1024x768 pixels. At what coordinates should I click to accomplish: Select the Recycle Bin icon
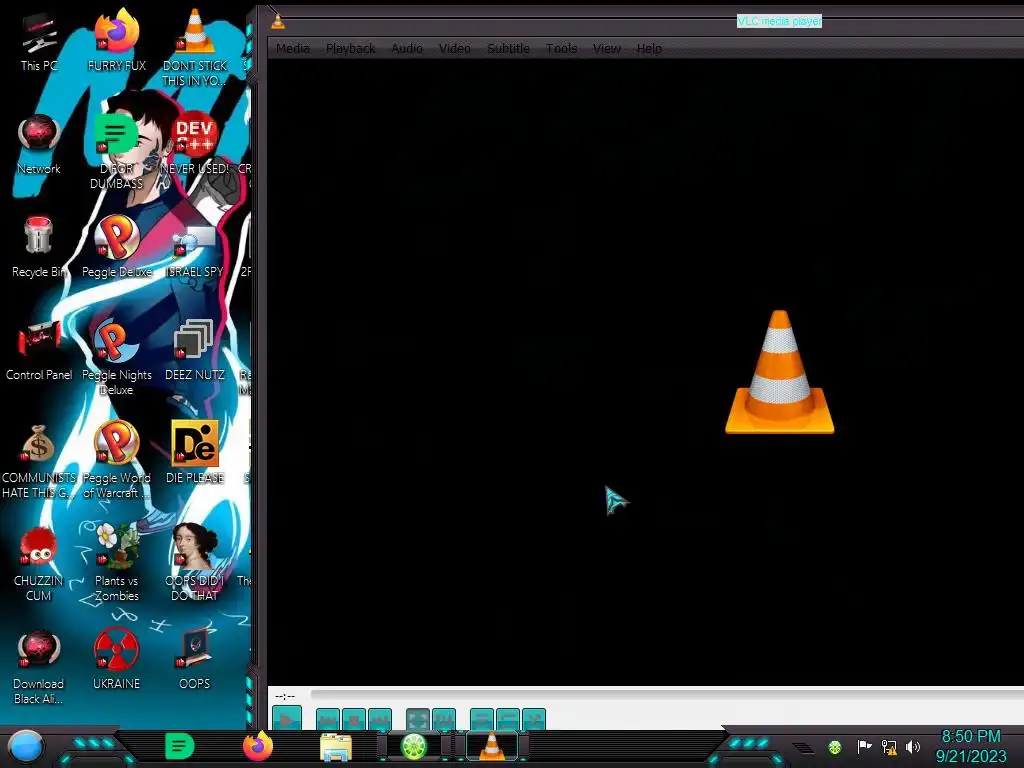point(39,248)
